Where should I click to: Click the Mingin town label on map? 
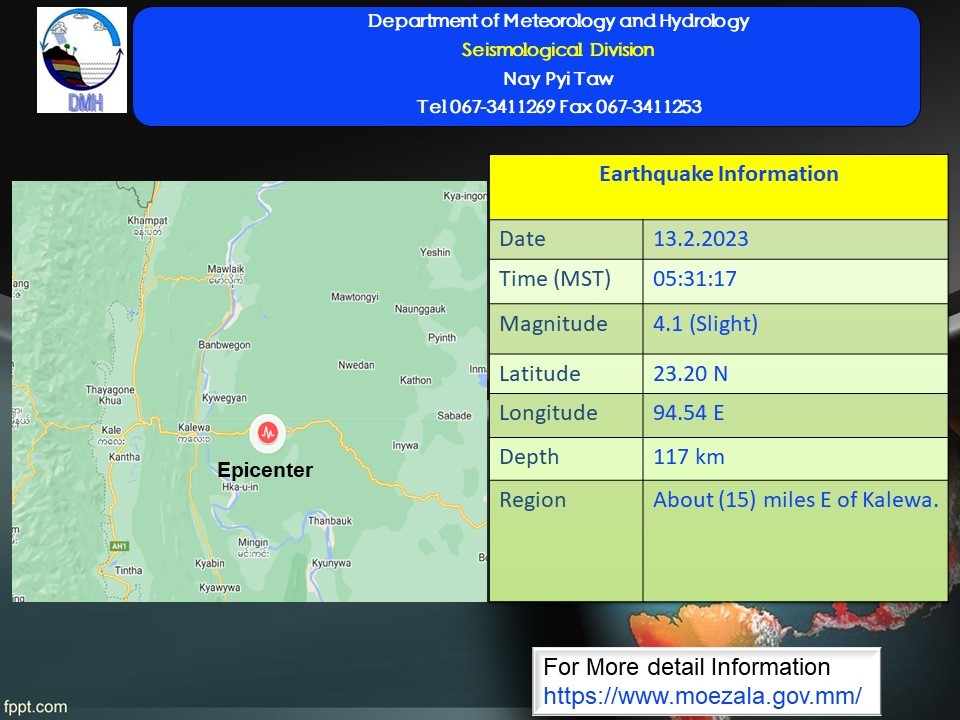[253, 543]
